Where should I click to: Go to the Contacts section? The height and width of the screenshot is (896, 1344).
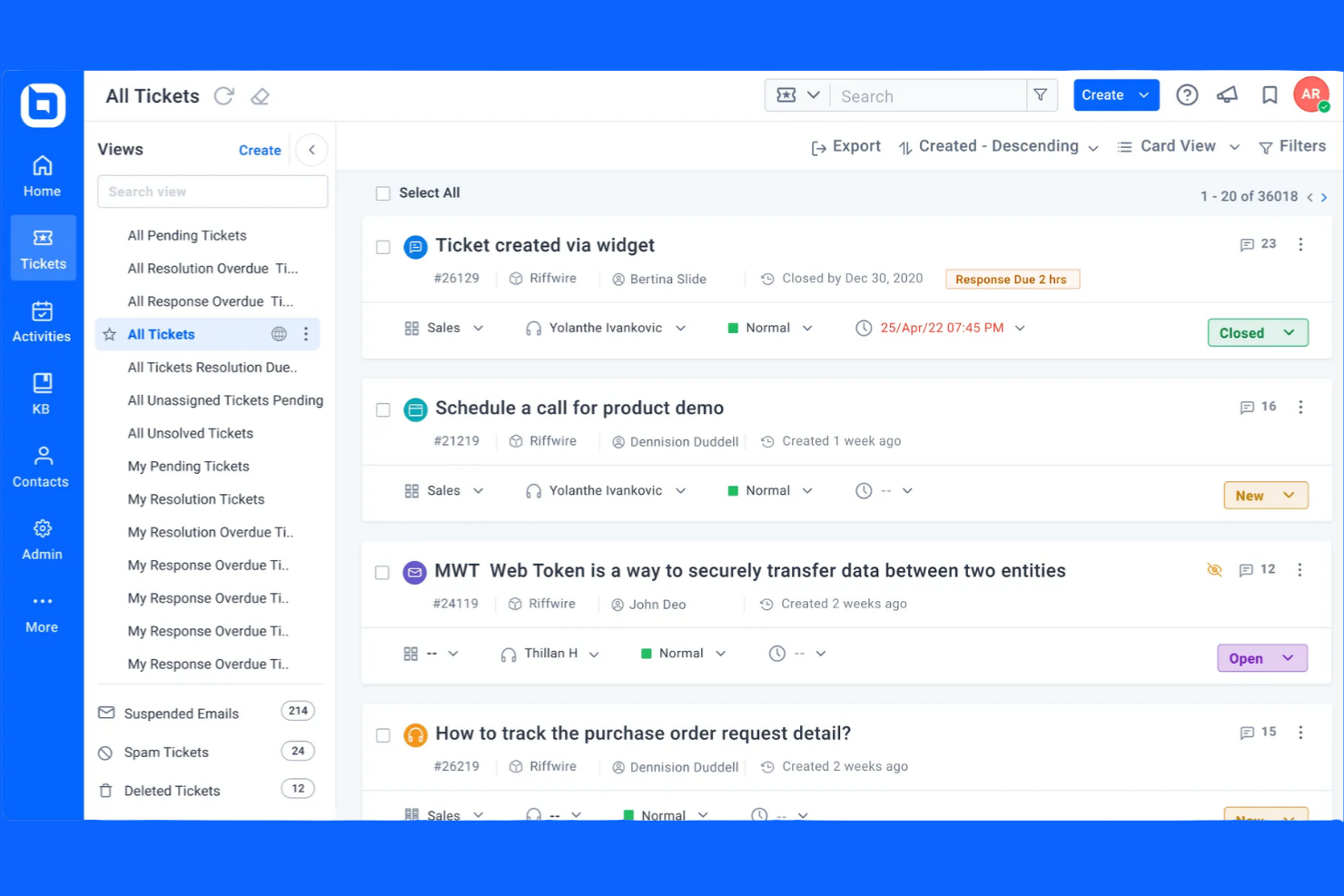tap(41, 466)
